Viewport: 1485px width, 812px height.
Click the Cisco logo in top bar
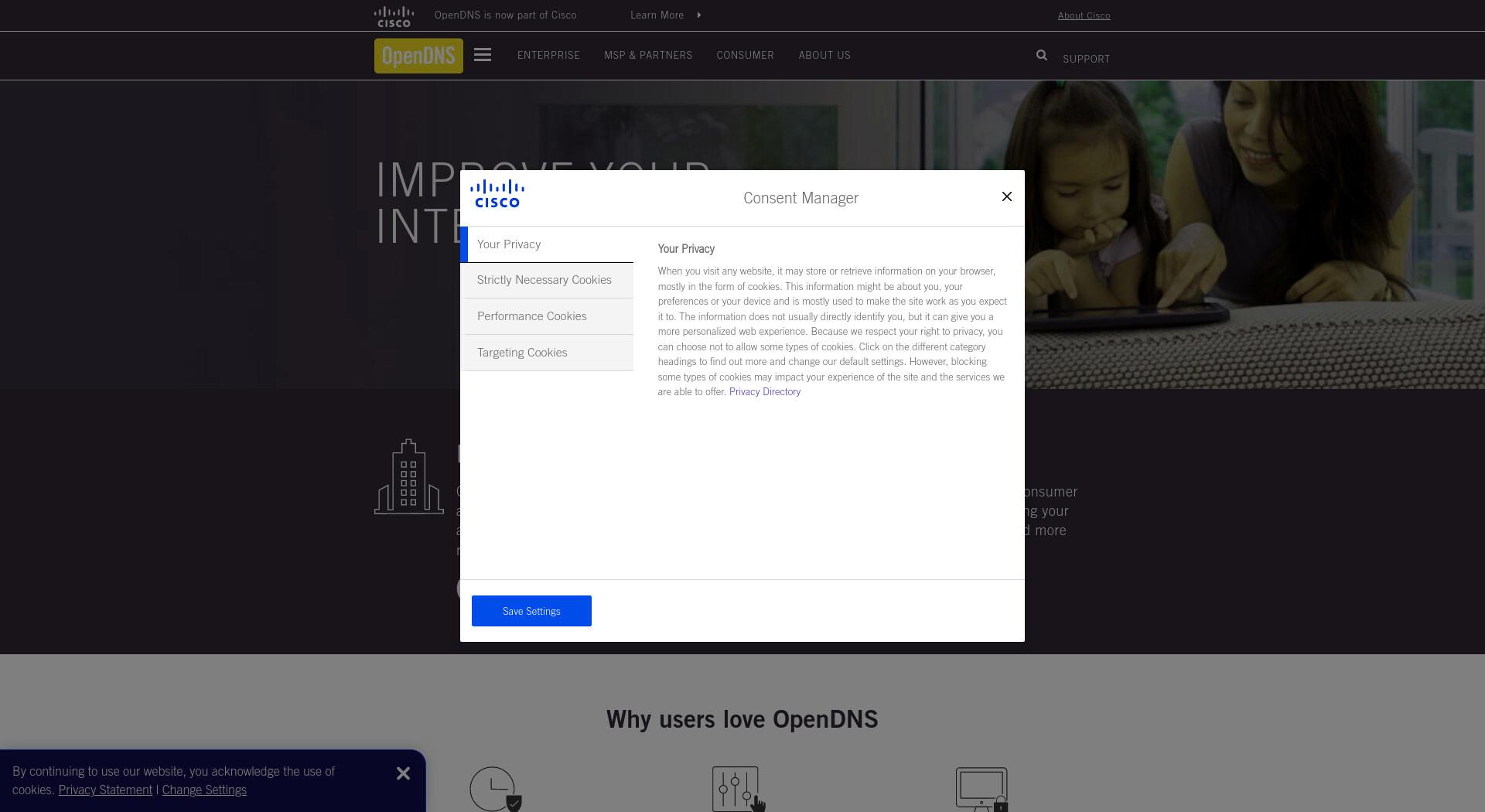[394, 16]
